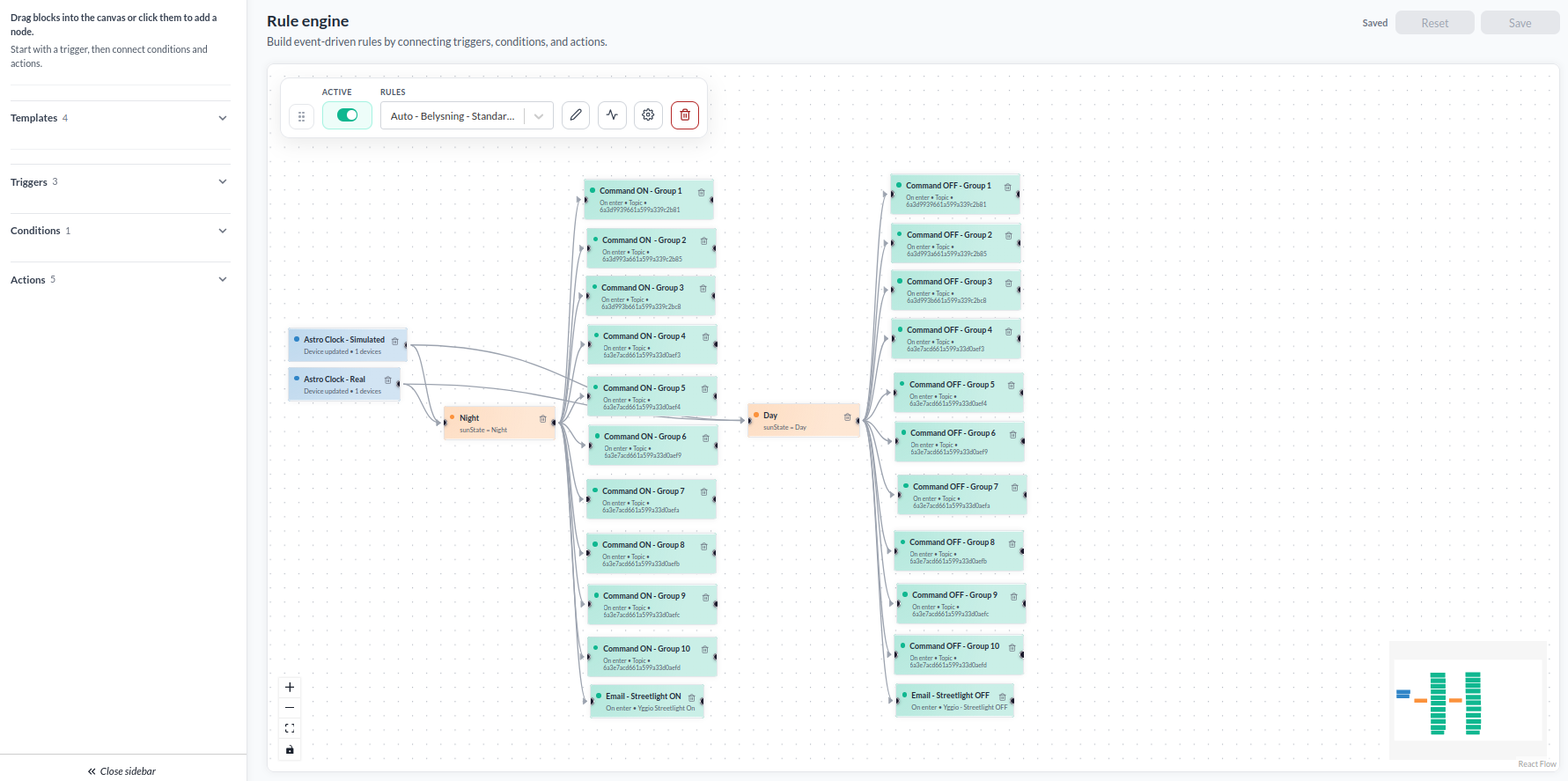Viewport: 1568px width, 781px height.
Task: Select Astro Clock - Simulated trigger node title
Action: tap(344, 340)
